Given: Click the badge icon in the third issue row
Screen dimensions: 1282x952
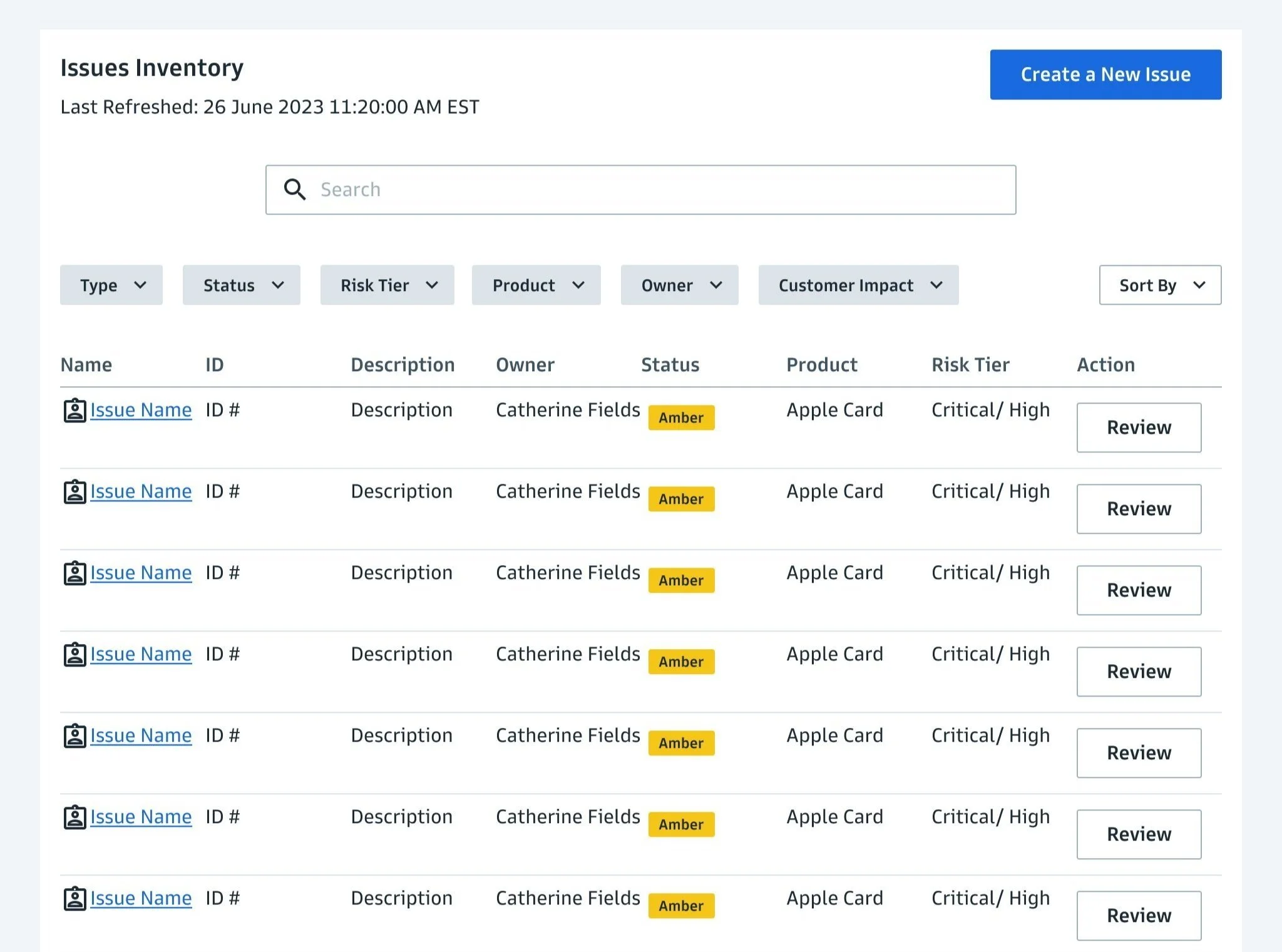Looking at the screenshot, I should 75,573.
